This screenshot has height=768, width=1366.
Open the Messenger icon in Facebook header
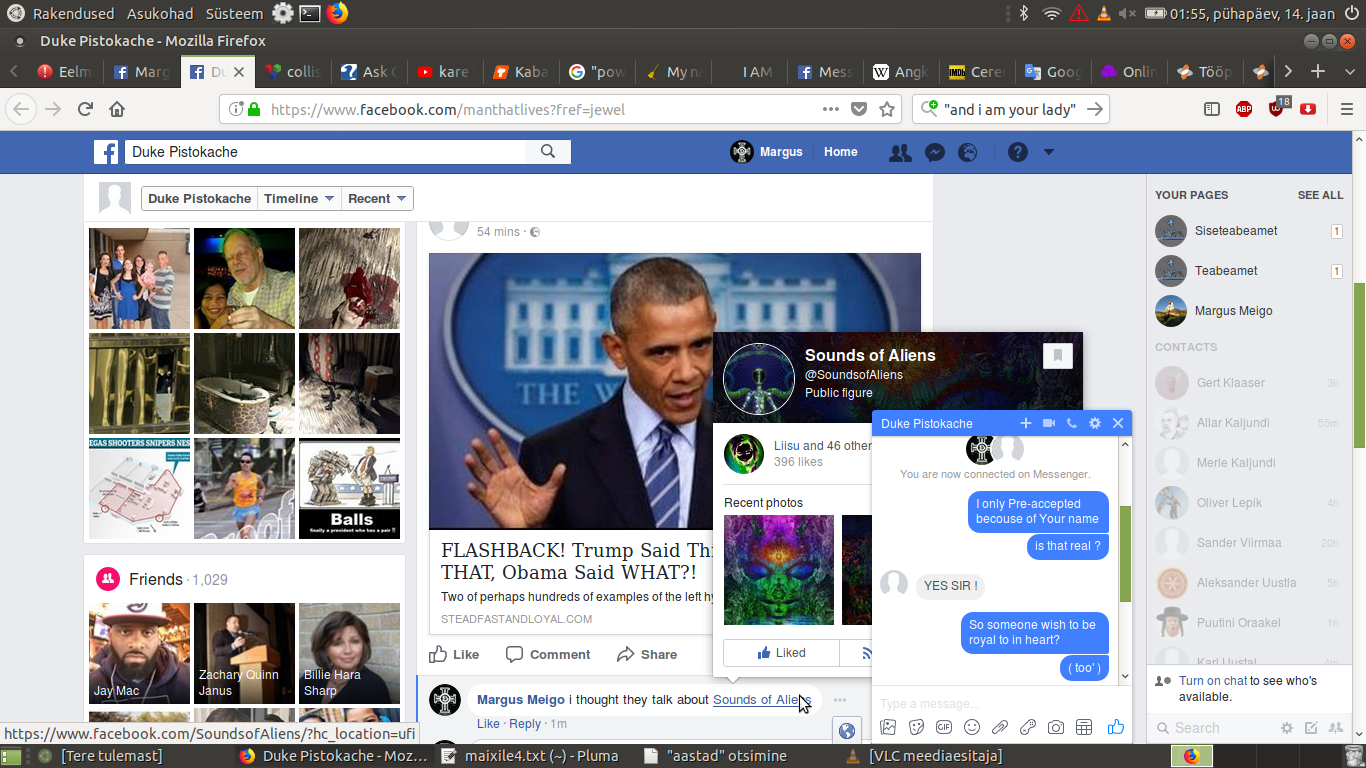click(935, 152)
